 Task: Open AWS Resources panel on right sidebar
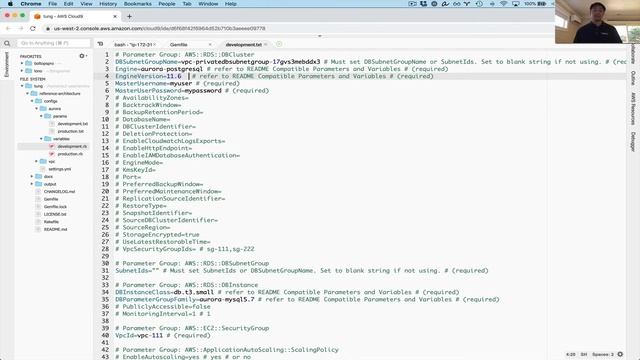click(633, 109)
